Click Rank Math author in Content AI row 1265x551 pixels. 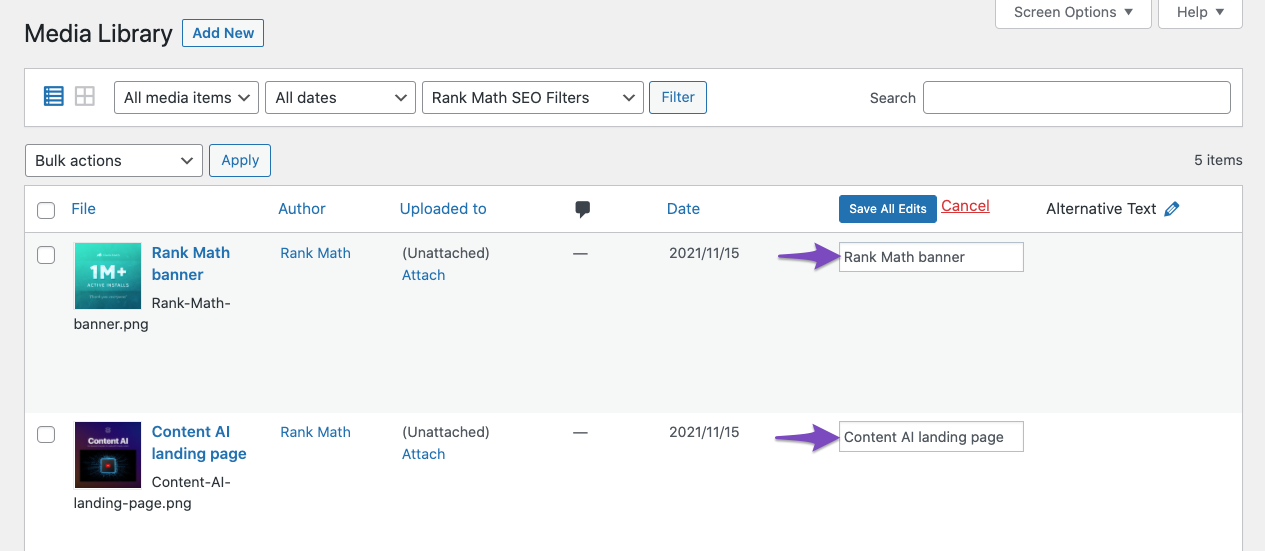315,432
